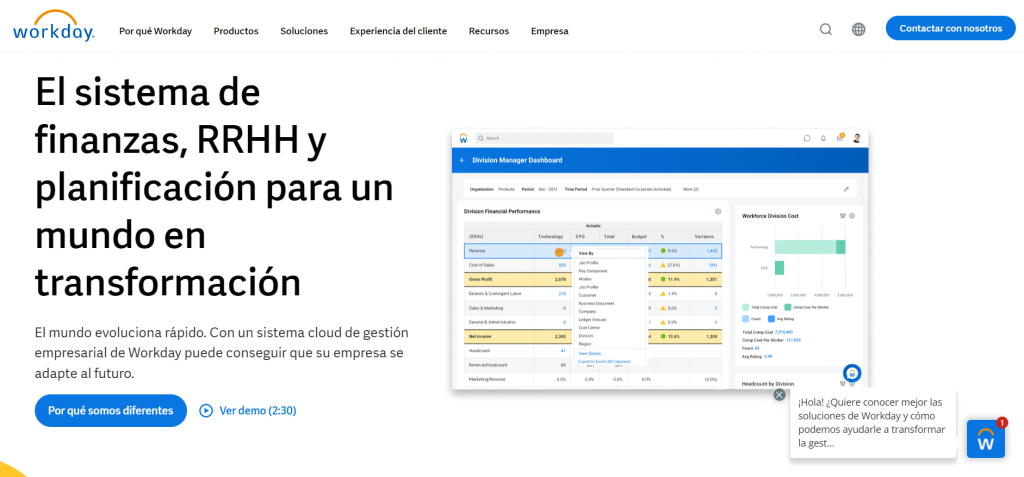Click the Headcount value 41

pyautogui.click(x=563, y=351)
